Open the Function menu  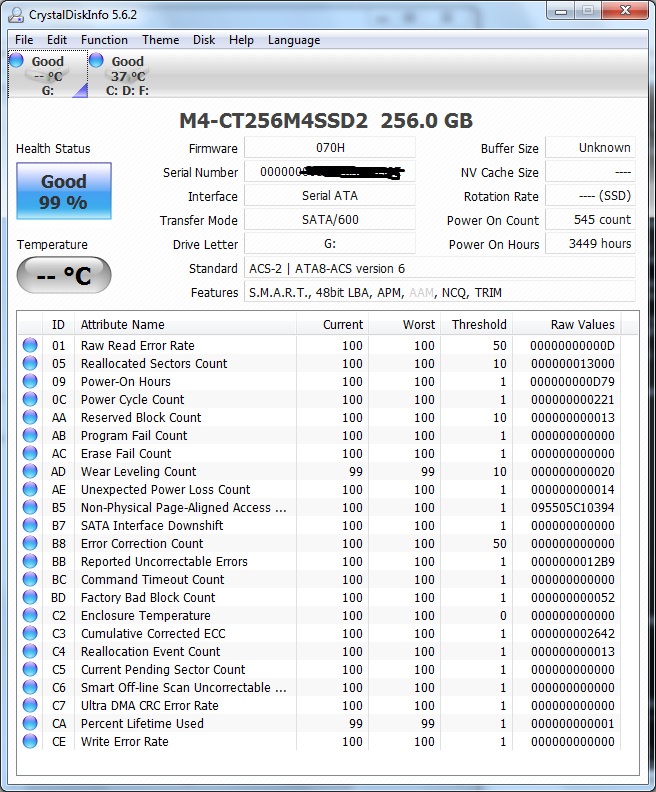104,40
